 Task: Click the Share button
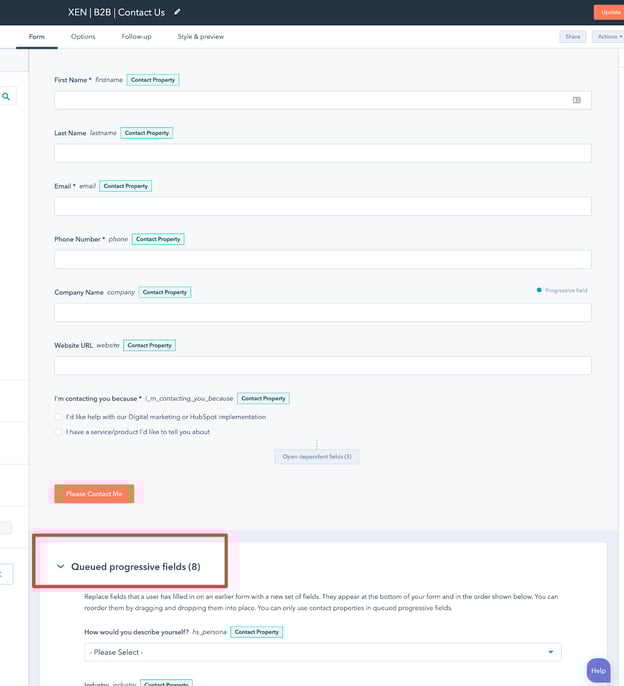tap(572, 37)
